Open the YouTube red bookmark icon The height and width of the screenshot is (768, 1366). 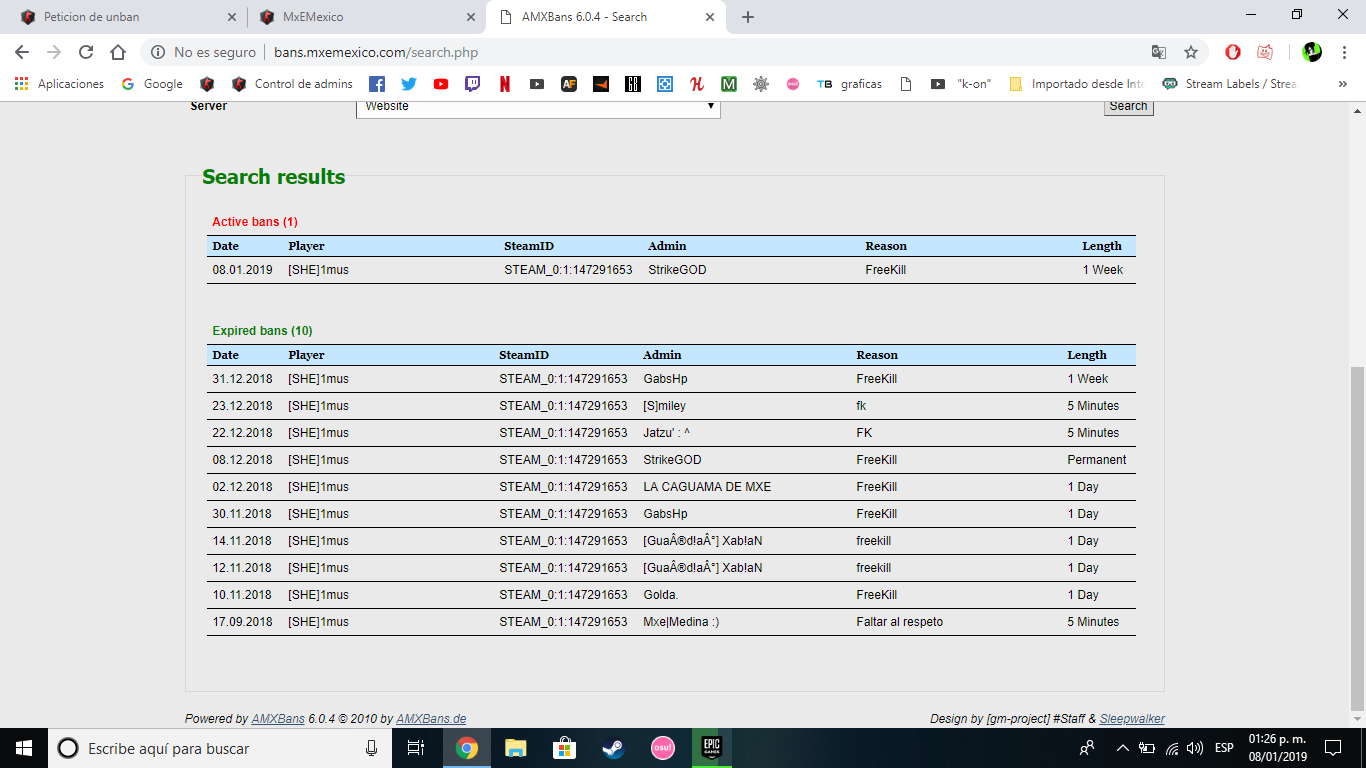pos(441,84)
